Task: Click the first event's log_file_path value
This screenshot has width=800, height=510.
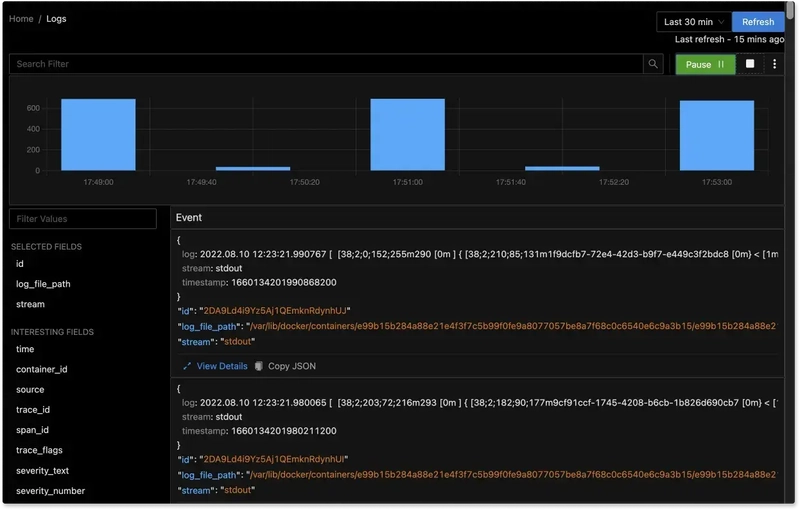Action: pos(513,326)
